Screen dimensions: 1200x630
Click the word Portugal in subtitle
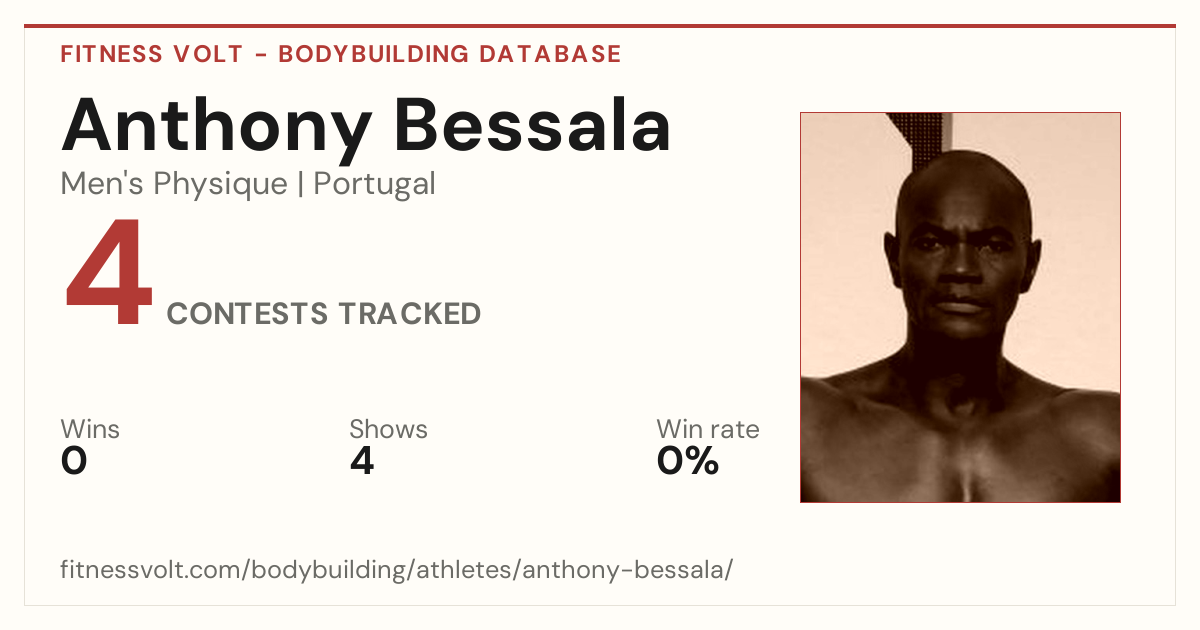tap(375, 184)
